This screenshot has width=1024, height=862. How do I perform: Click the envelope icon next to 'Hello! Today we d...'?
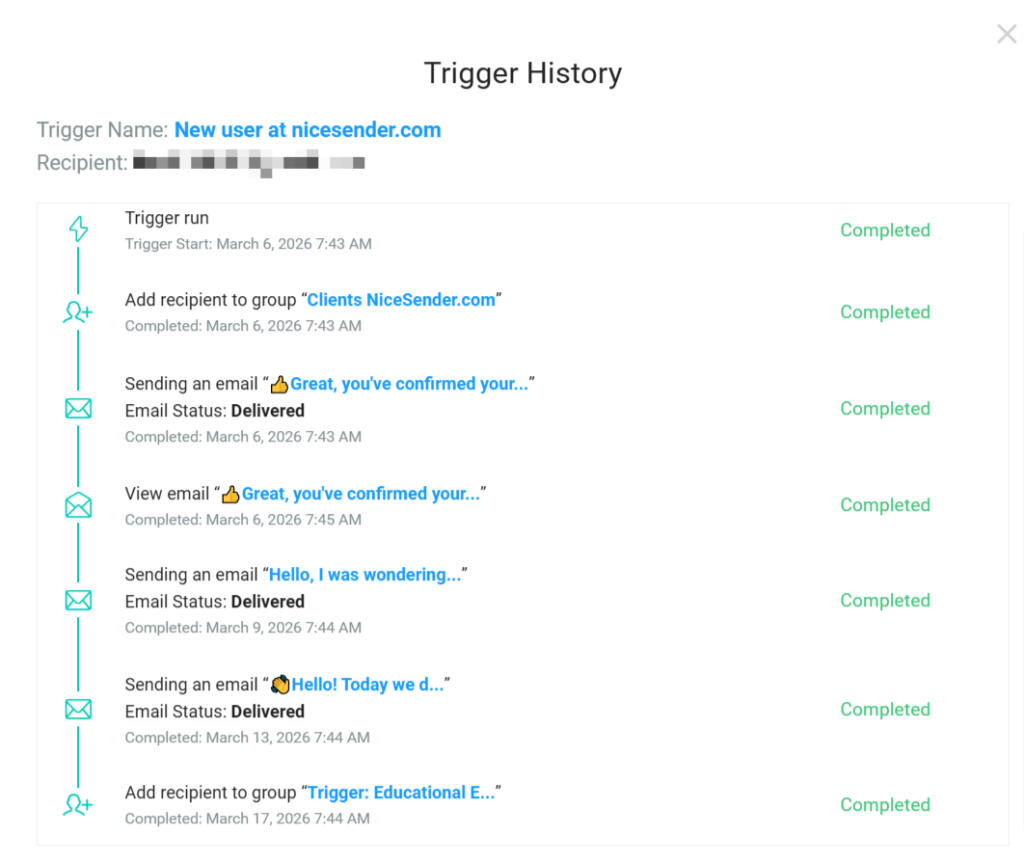78,709
